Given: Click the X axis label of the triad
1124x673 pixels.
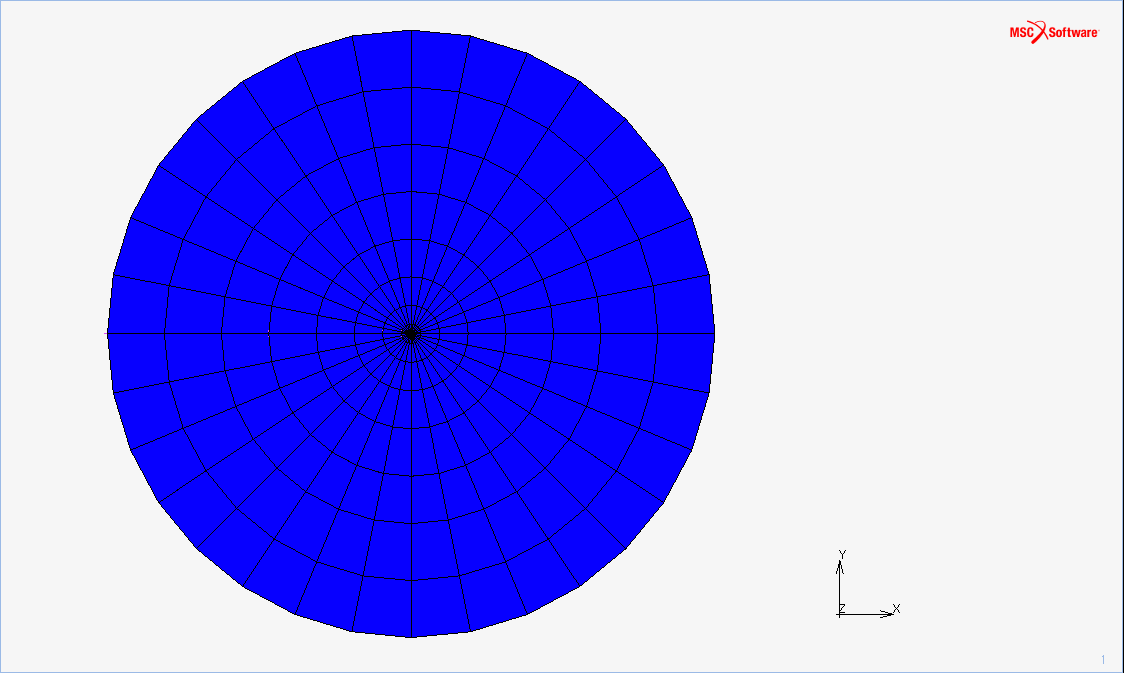Looking at the screenshot, I should pyautogui.click(x=896, y=608).
